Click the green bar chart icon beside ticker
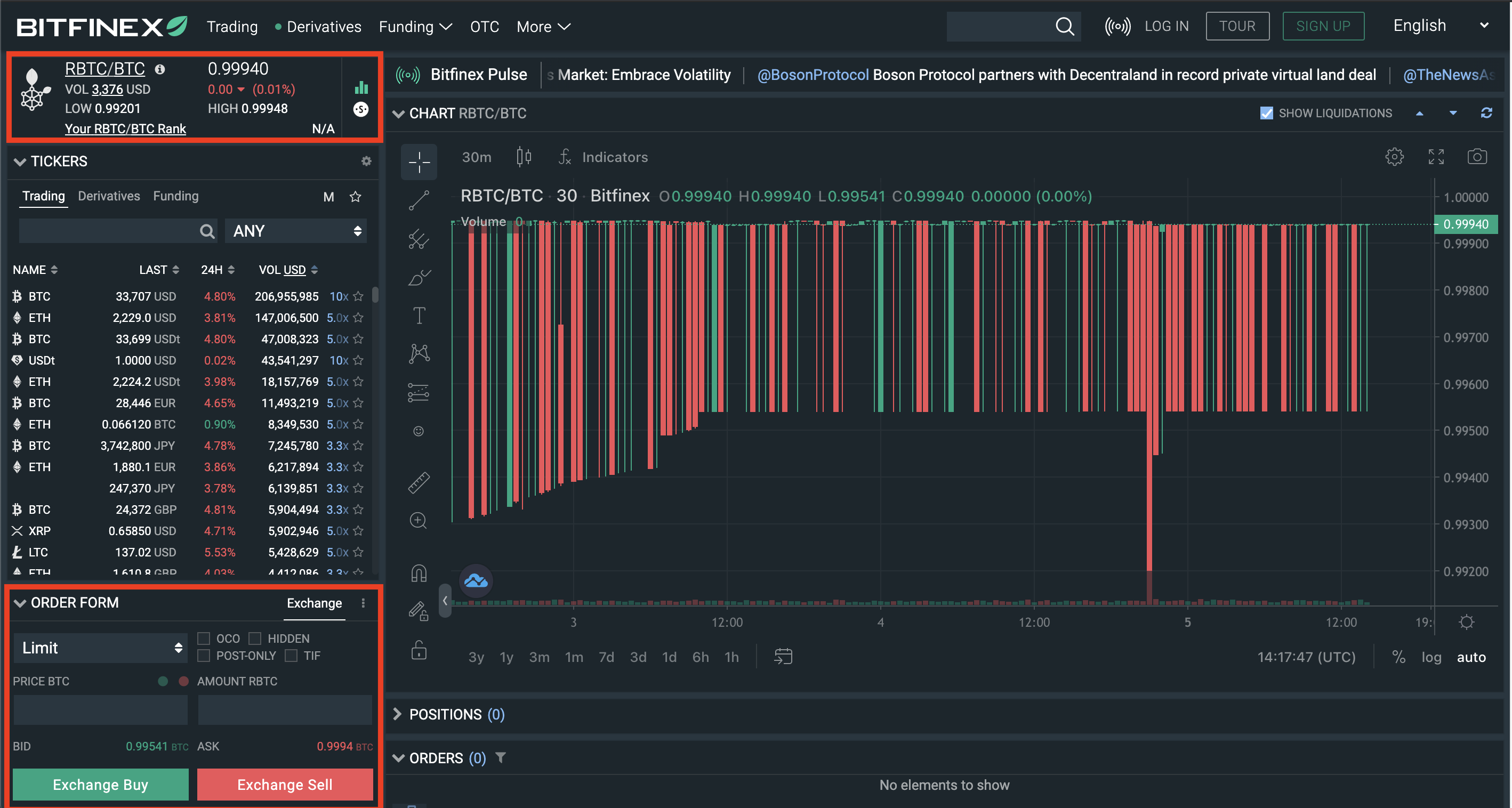Image resolution: width=1512 pixels, height=808 pixels. [361, 88]
